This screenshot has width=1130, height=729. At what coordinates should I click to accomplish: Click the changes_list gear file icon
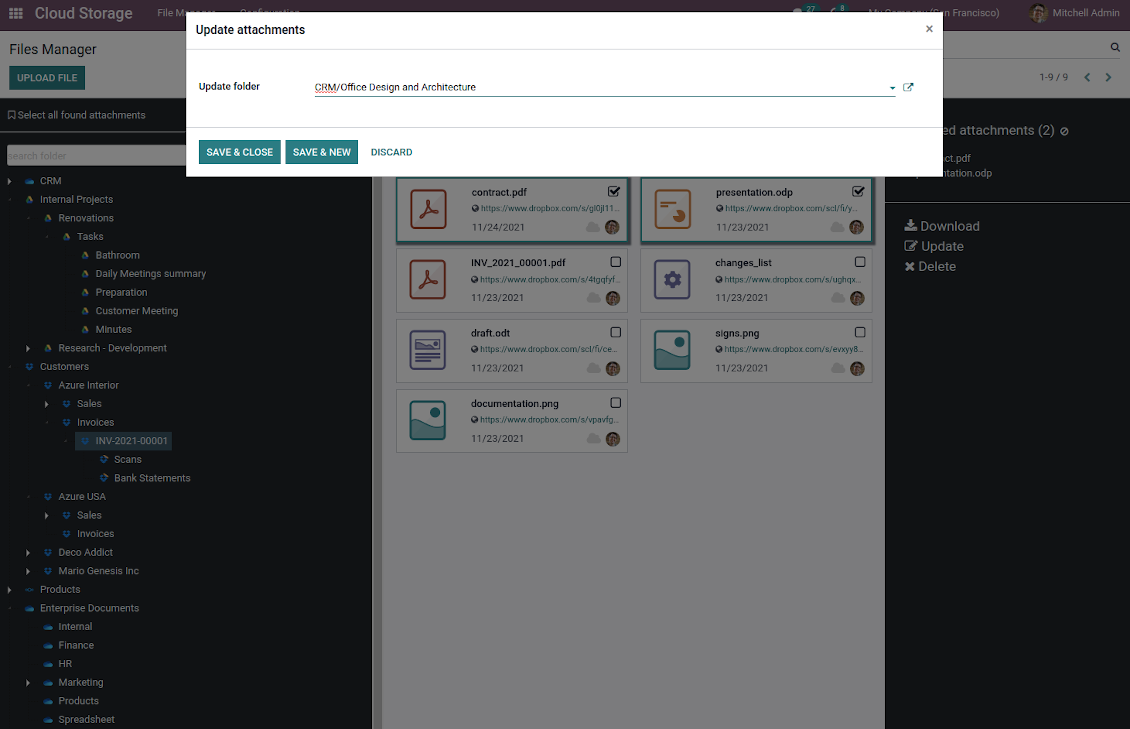coord(672,280)
